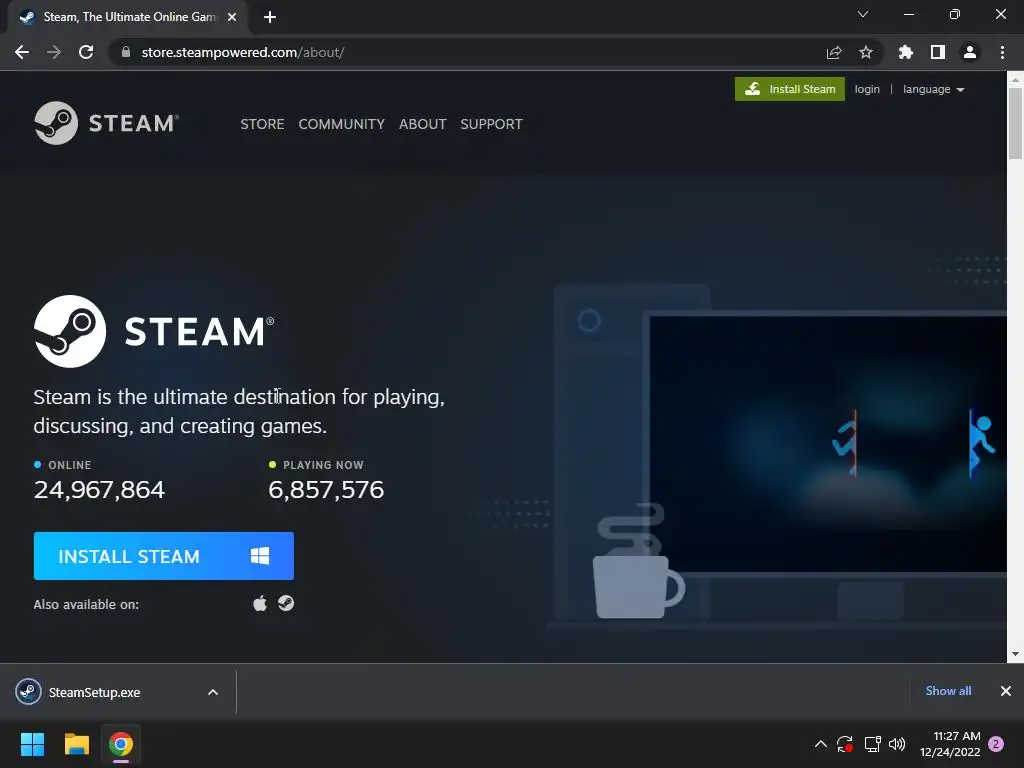1024x768 pixels.
Task: Open File Explorer from the taskbar
Action: [76, 744]
